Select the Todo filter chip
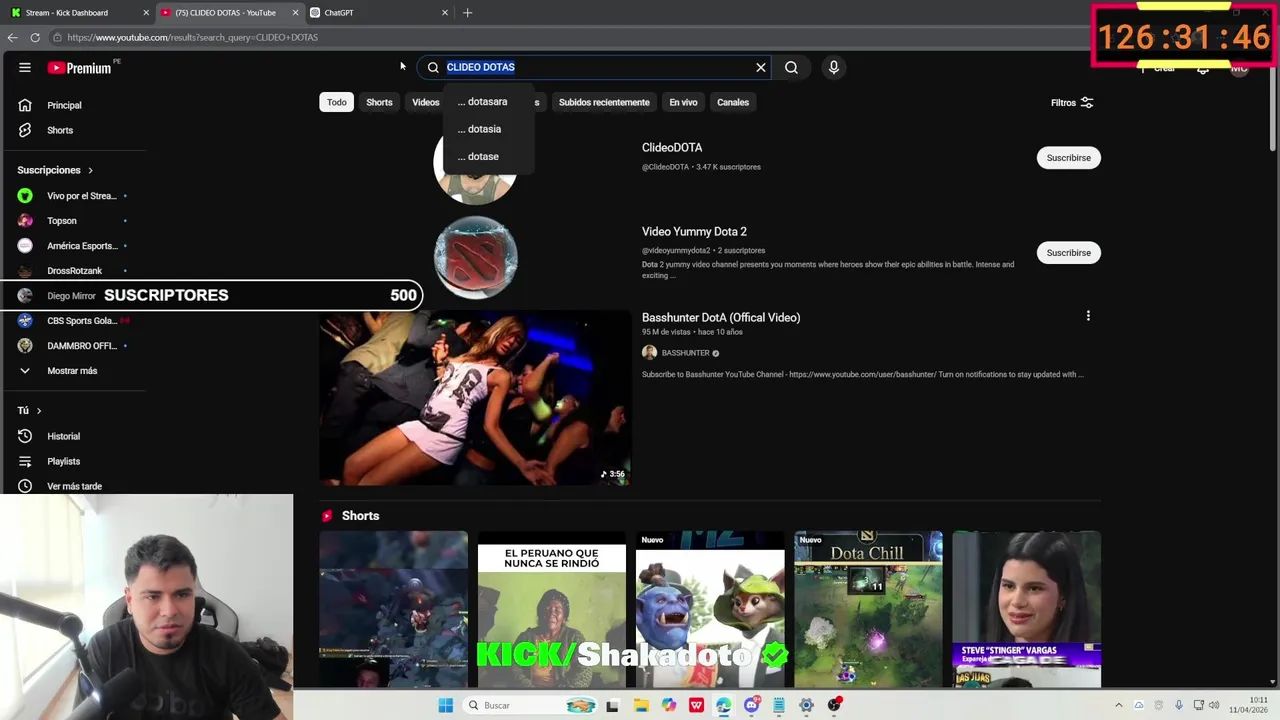The height and width of the screenshot is (720, 1280). pyautogui.click(x=337, y=102)
